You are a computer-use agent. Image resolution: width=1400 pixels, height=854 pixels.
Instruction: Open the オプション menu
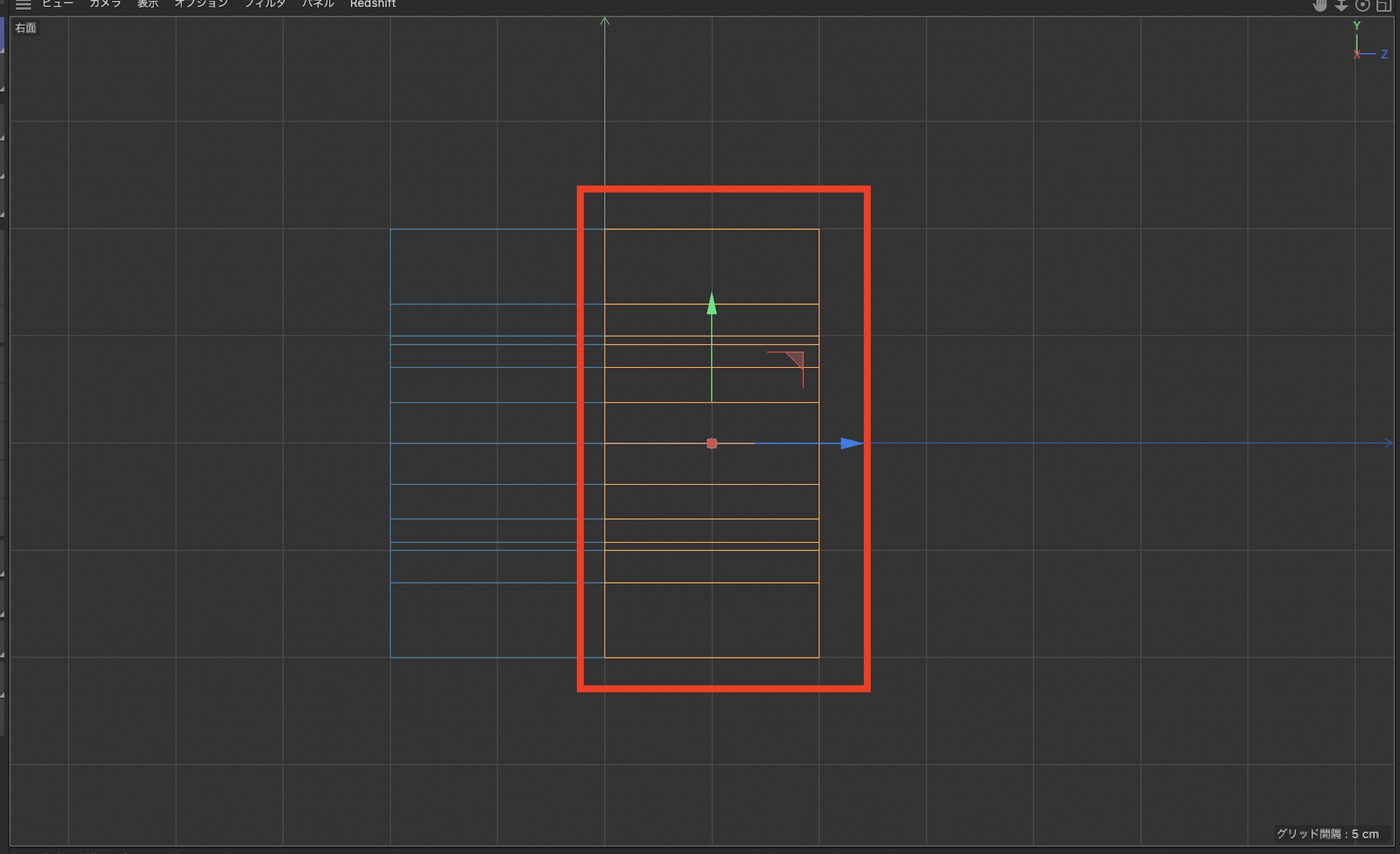(202, 4)
